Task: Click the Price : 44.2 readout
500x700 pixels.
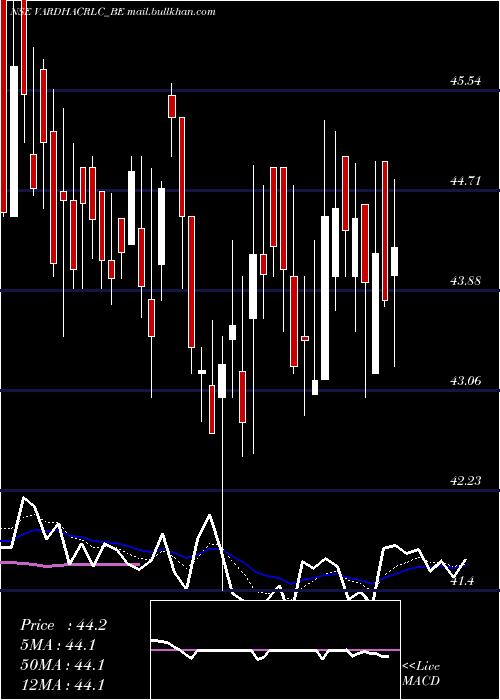Action: click(63, 625)
